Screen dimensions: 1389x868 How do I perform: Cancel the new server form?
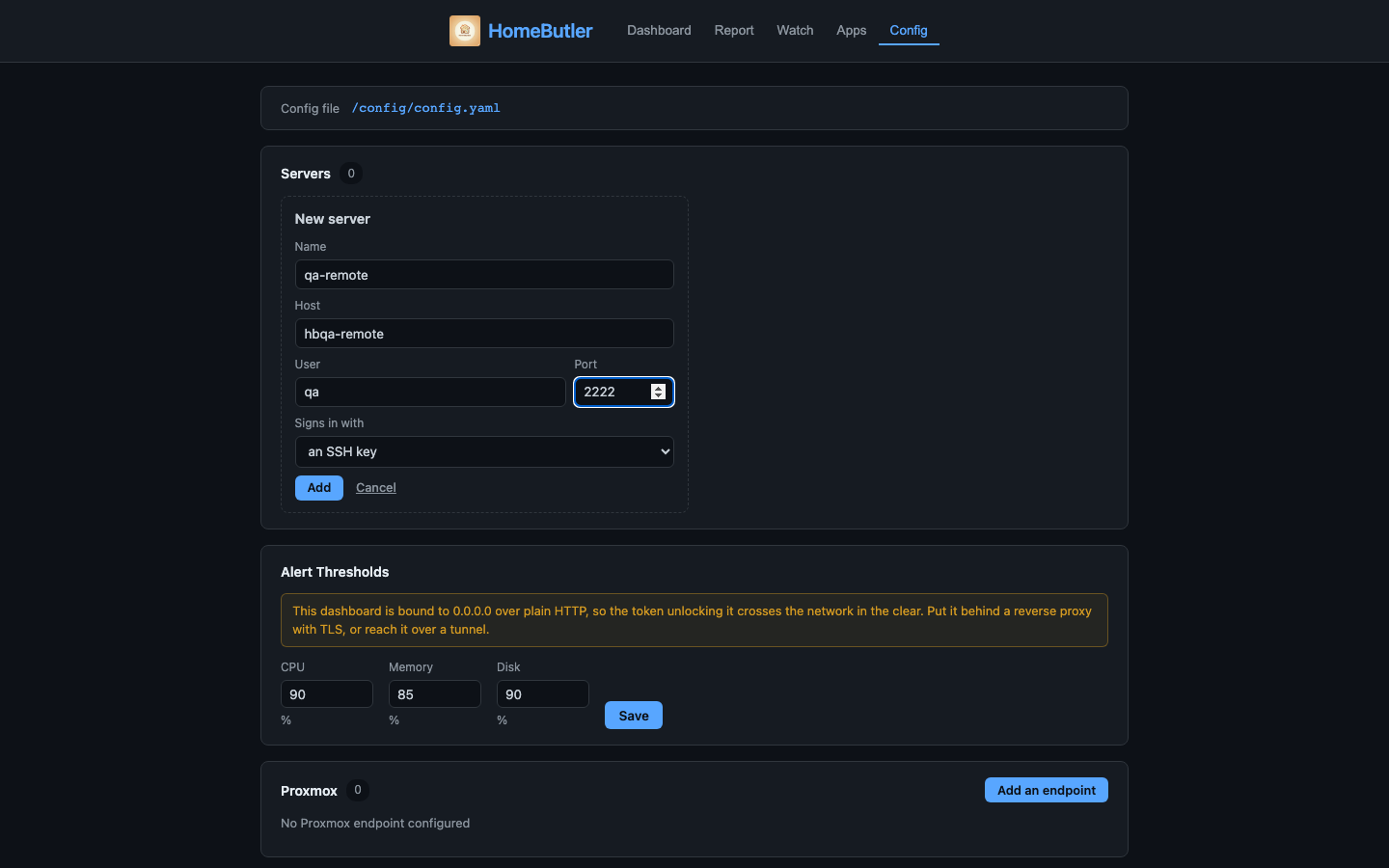376,488
